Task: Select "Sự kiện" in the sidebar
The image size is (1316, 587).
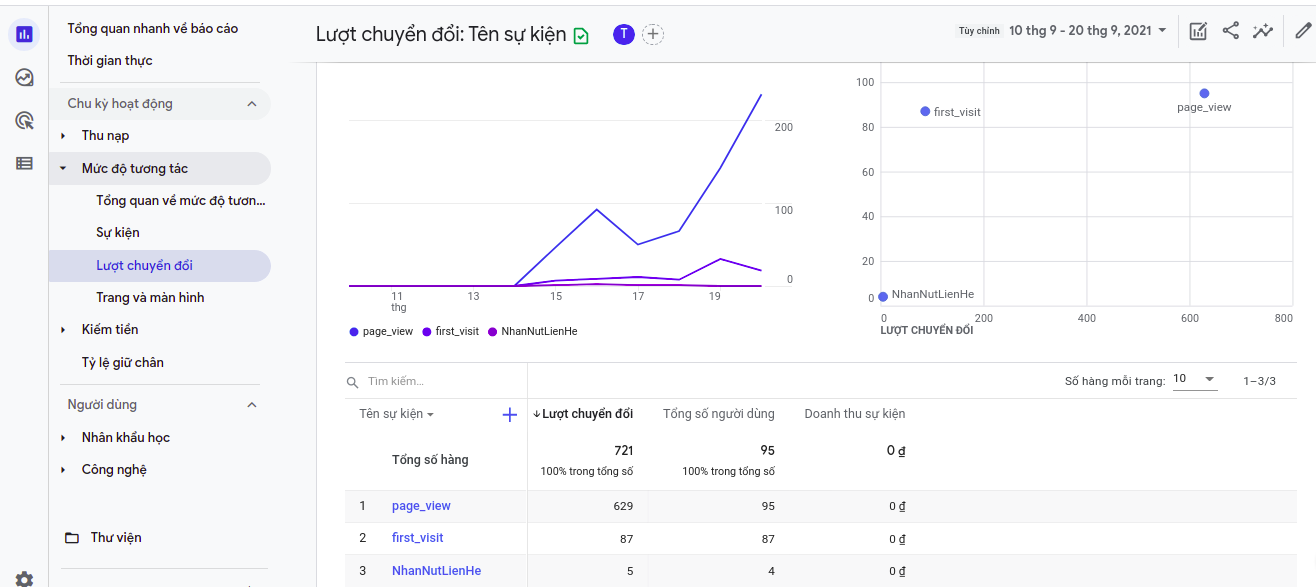Action: (x=118, y=233)
